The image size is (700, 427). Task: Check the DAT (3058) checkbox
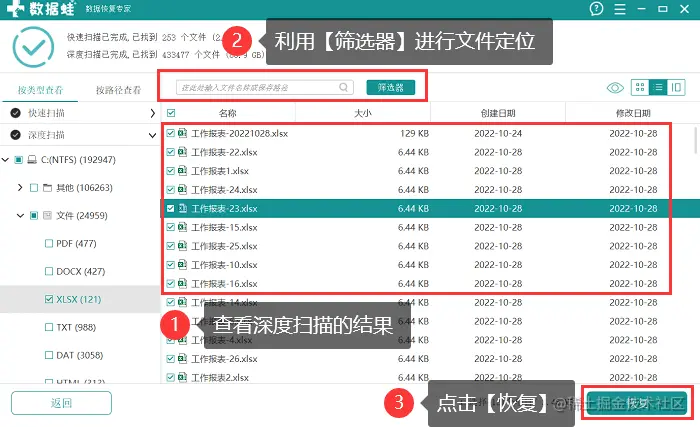click(x=49, y=355)
